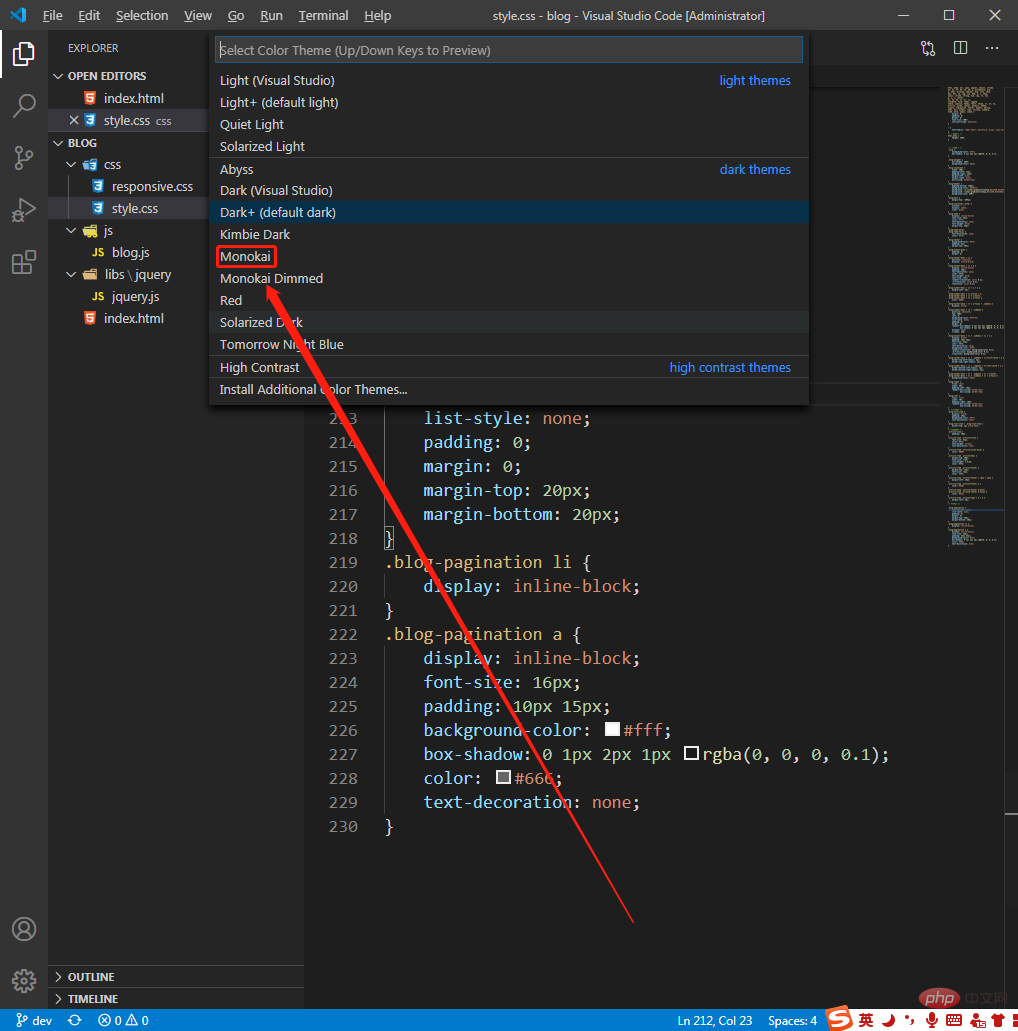Open responsive.css in the css folder
This screenshot has width=1018, height=1031.
[x=152, y=187]
